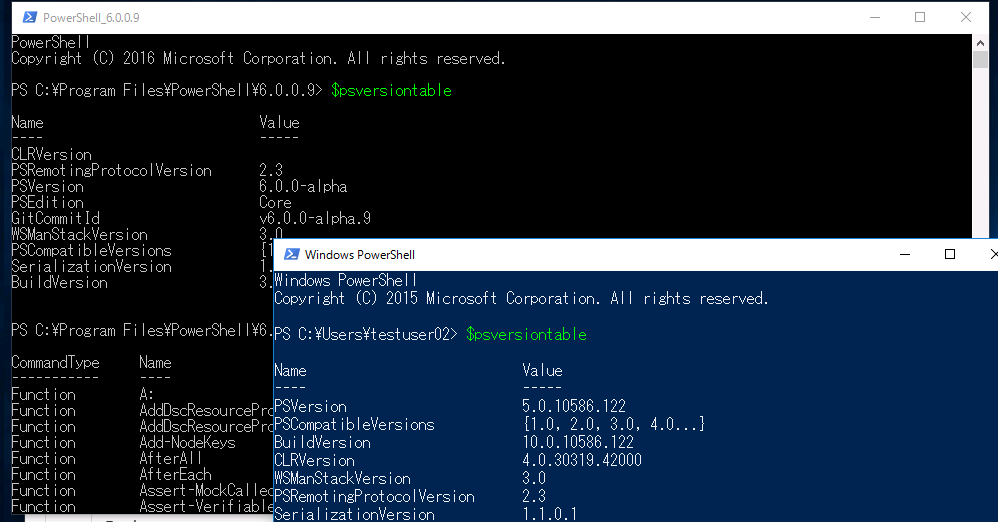Click the PSEdition Core value

275,202
